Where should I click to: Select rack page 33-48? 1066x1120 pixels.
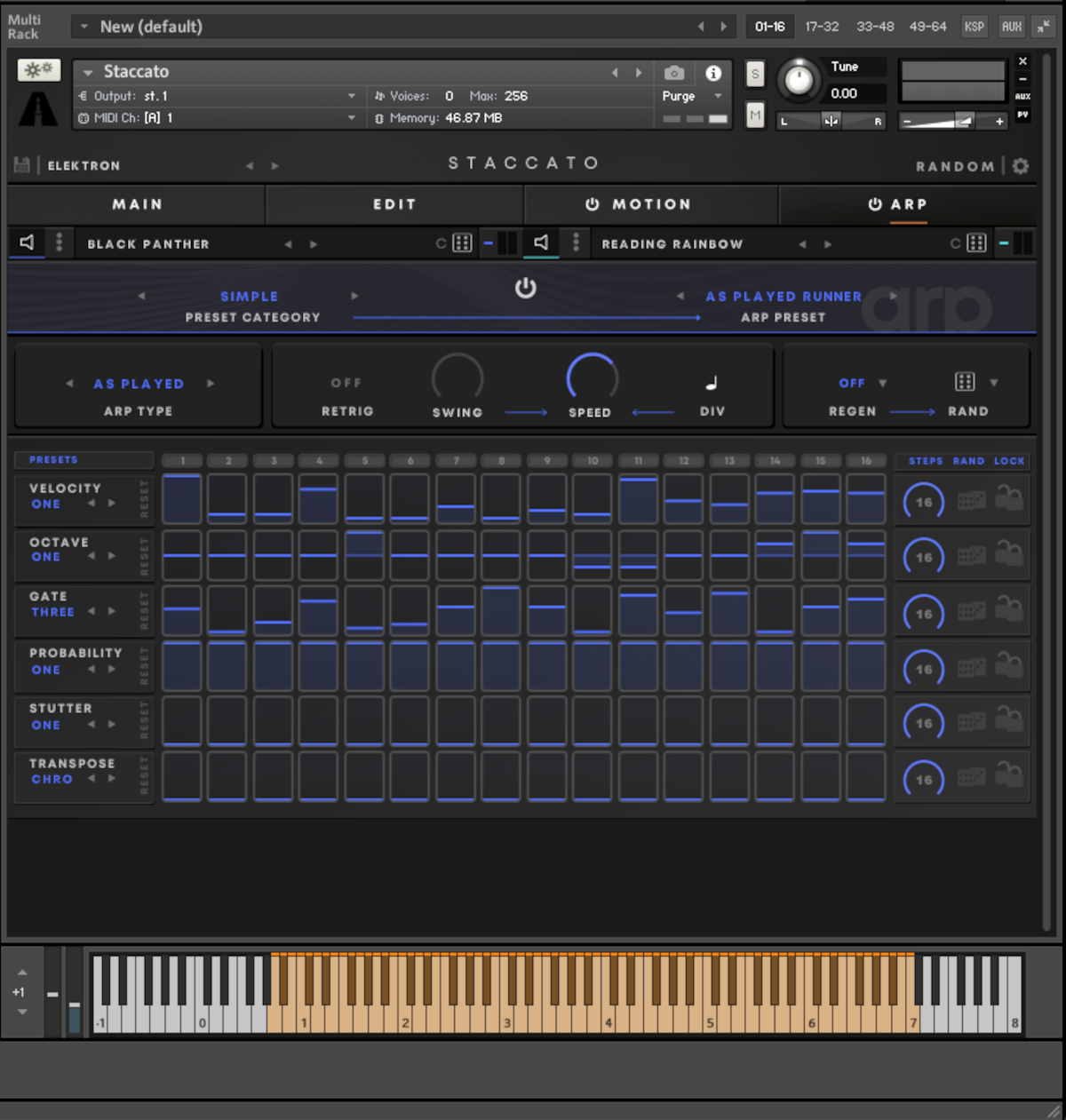(x=875, y=27)
